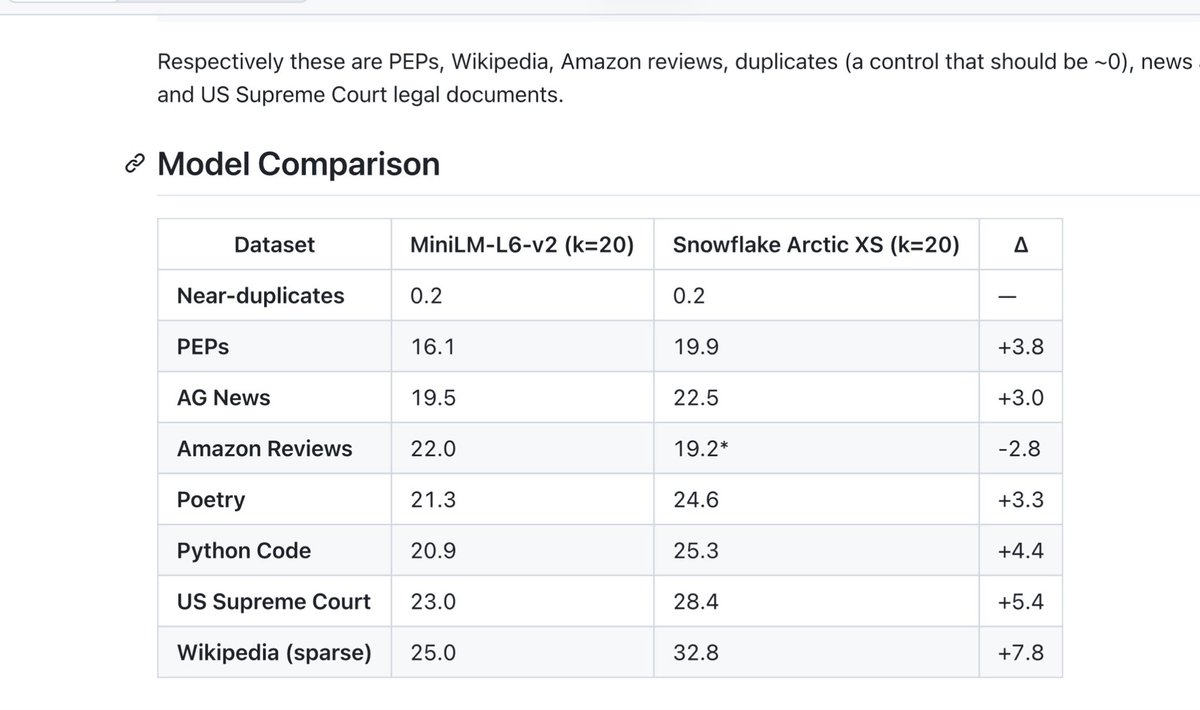The width and height of the screenshot is (1200, 710).
Task: Click the Near-duplicates row label
Action: [260, 296]
